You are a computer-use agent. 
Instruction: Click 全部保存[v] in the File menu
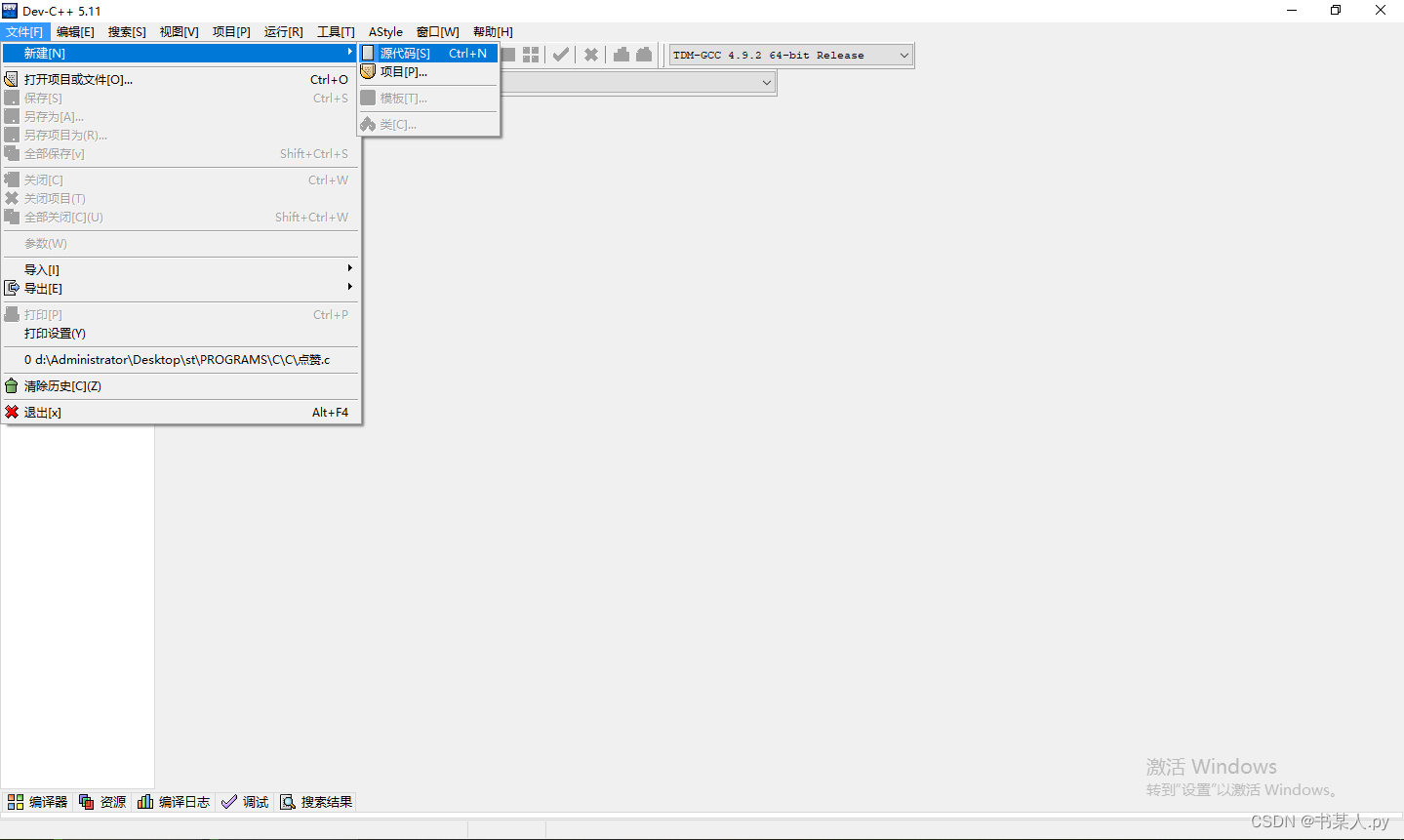pos(181,153)
